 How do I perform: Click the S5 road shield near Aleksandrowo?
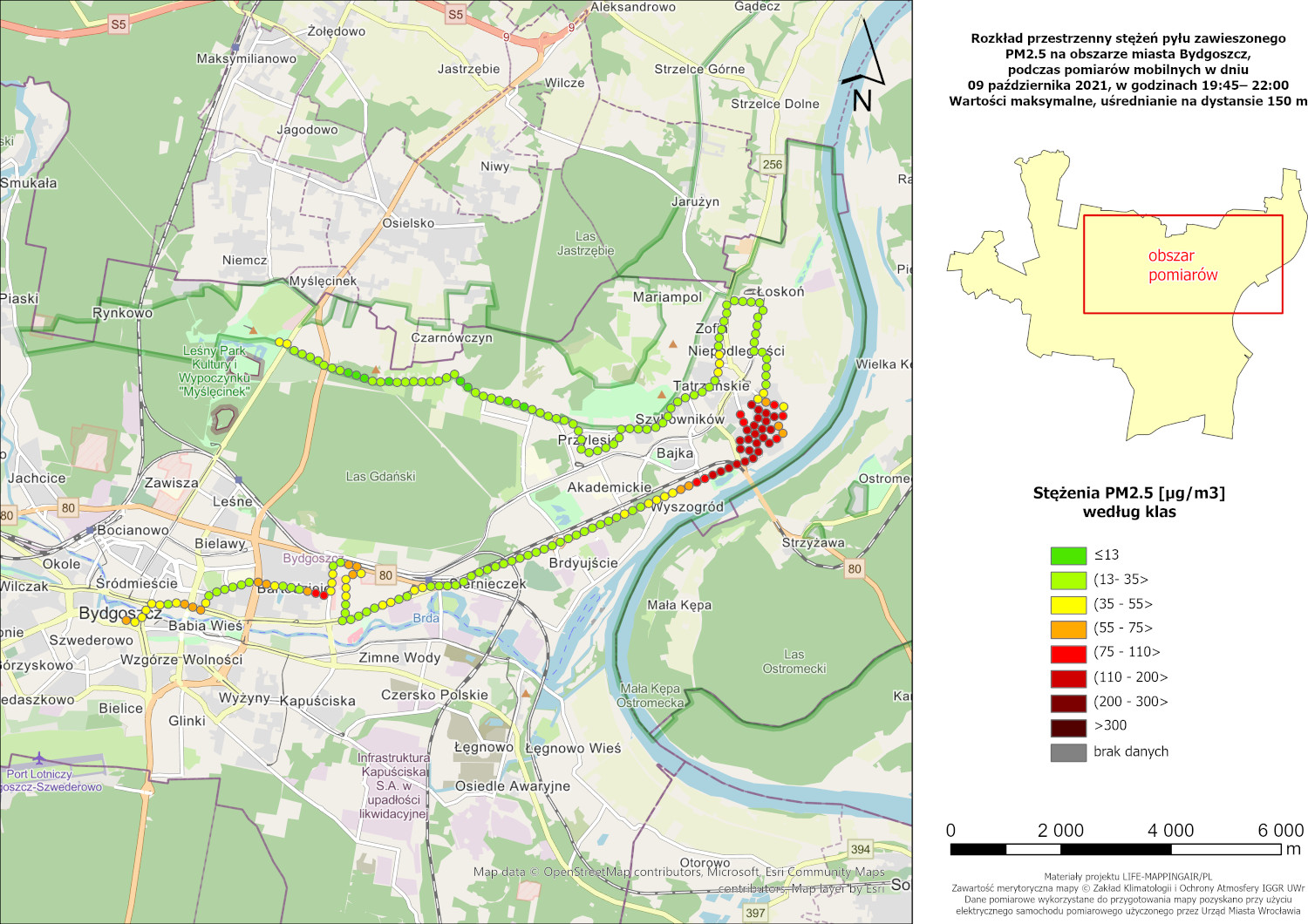(455, 14)
